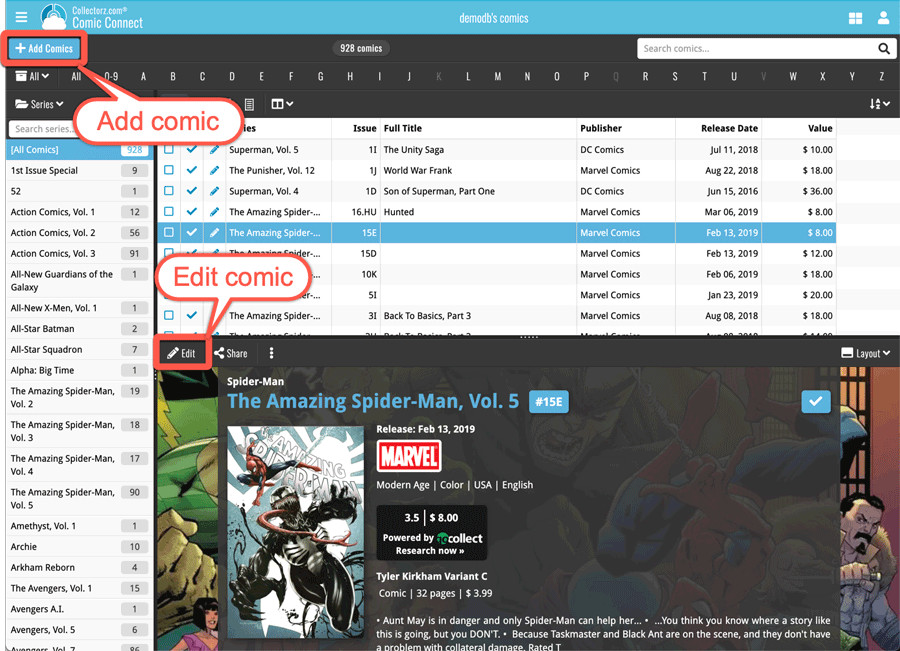This screenshot has height=651, width=900.
Task: Tick the checkbox for issue 16.HU Hunted
Action: (x=169, y=211)
